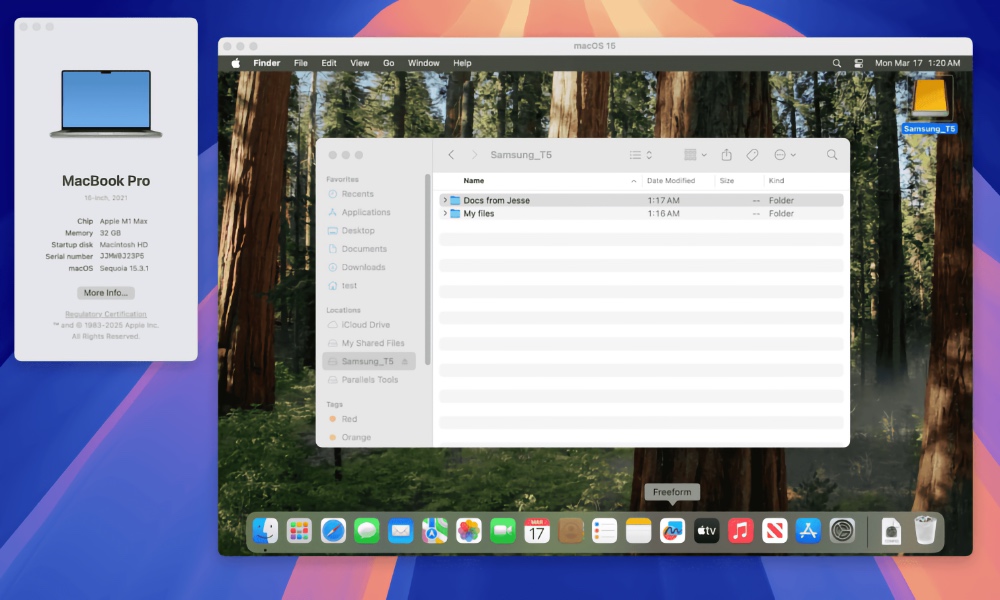1000x600 pixels.
Task: Open the Regulatory Certification link
Action: click(x=106, y=315)
